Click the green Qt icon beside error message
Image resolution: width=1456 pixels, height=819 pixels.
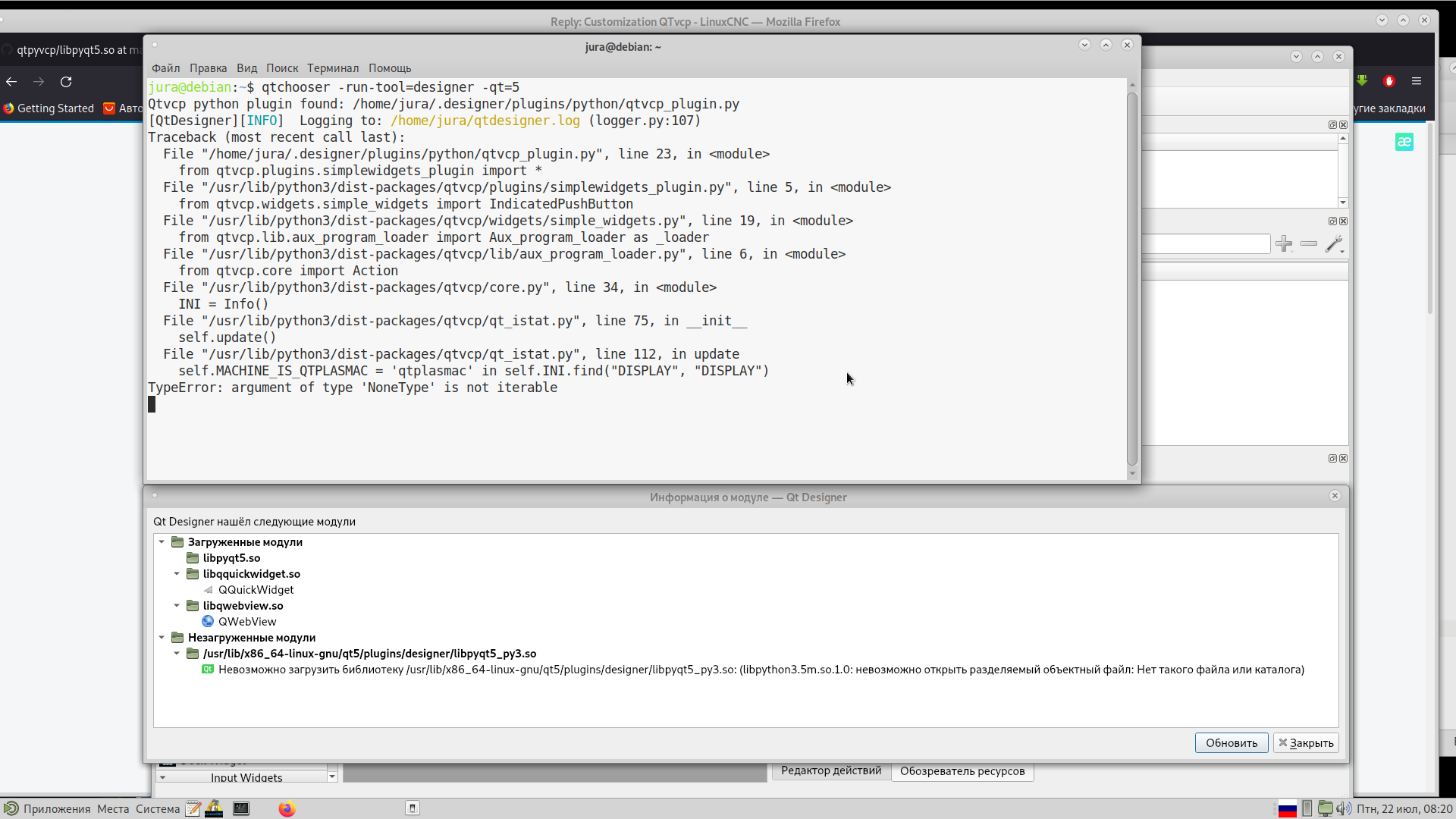(x=208, y=670)
